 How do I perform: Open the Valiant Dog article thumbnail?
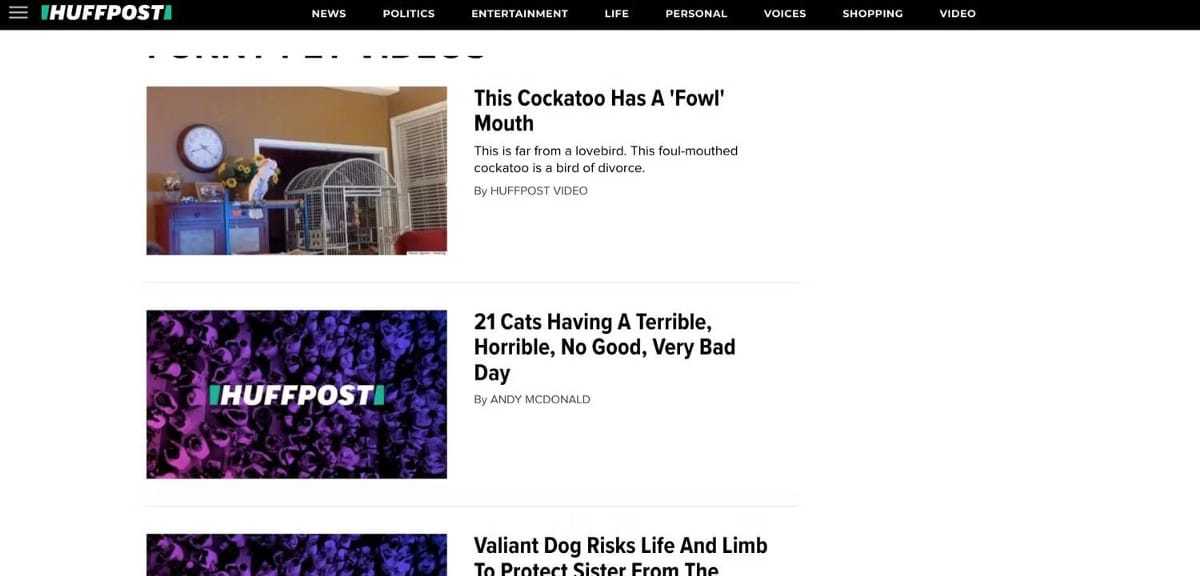(296, 555)
